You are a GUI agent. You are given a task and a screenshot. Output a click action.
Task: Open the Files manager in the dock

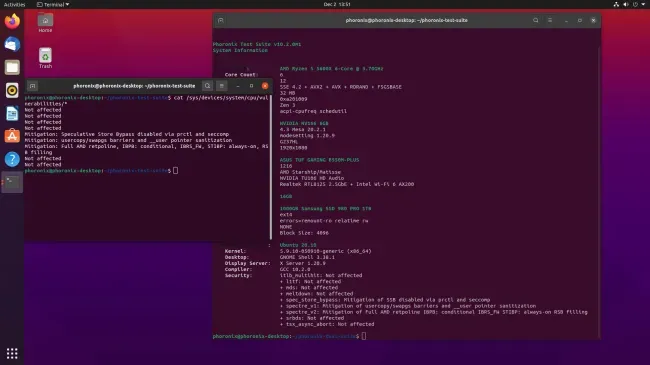pos(12,67)
